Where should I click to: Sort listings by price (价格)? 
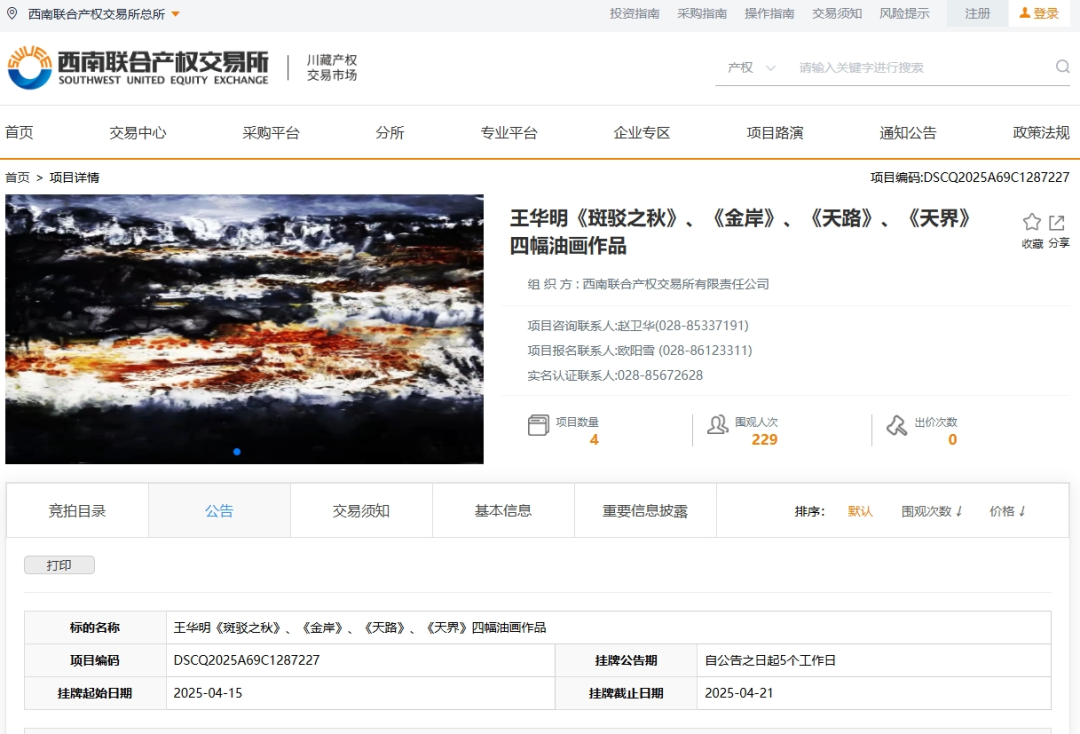(1007, 511)
